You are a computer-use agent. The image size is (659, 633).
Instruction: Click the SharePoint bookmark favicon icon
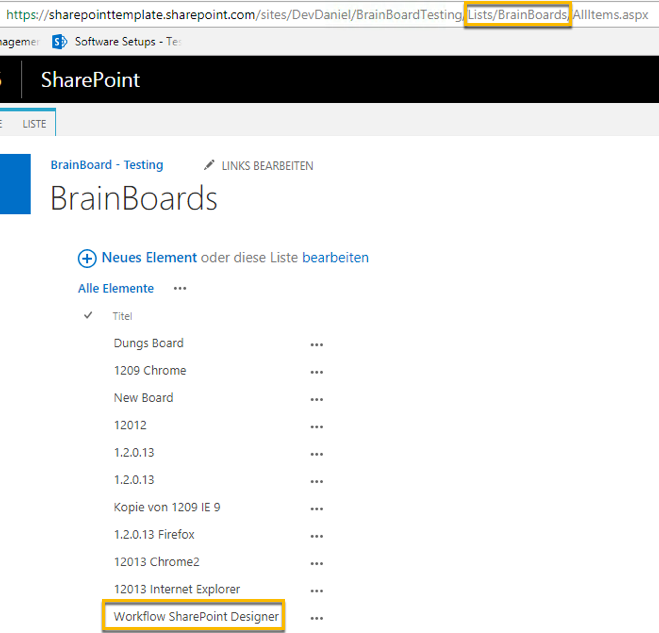tap(59, 42)
